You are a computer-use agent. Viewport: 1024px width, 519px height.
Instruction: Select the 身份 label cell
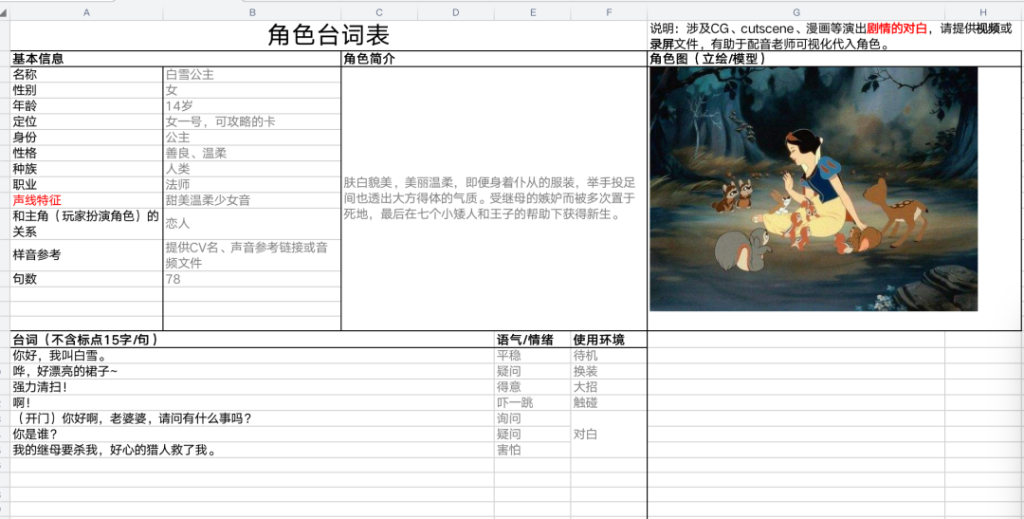click(x=87, y=137)
